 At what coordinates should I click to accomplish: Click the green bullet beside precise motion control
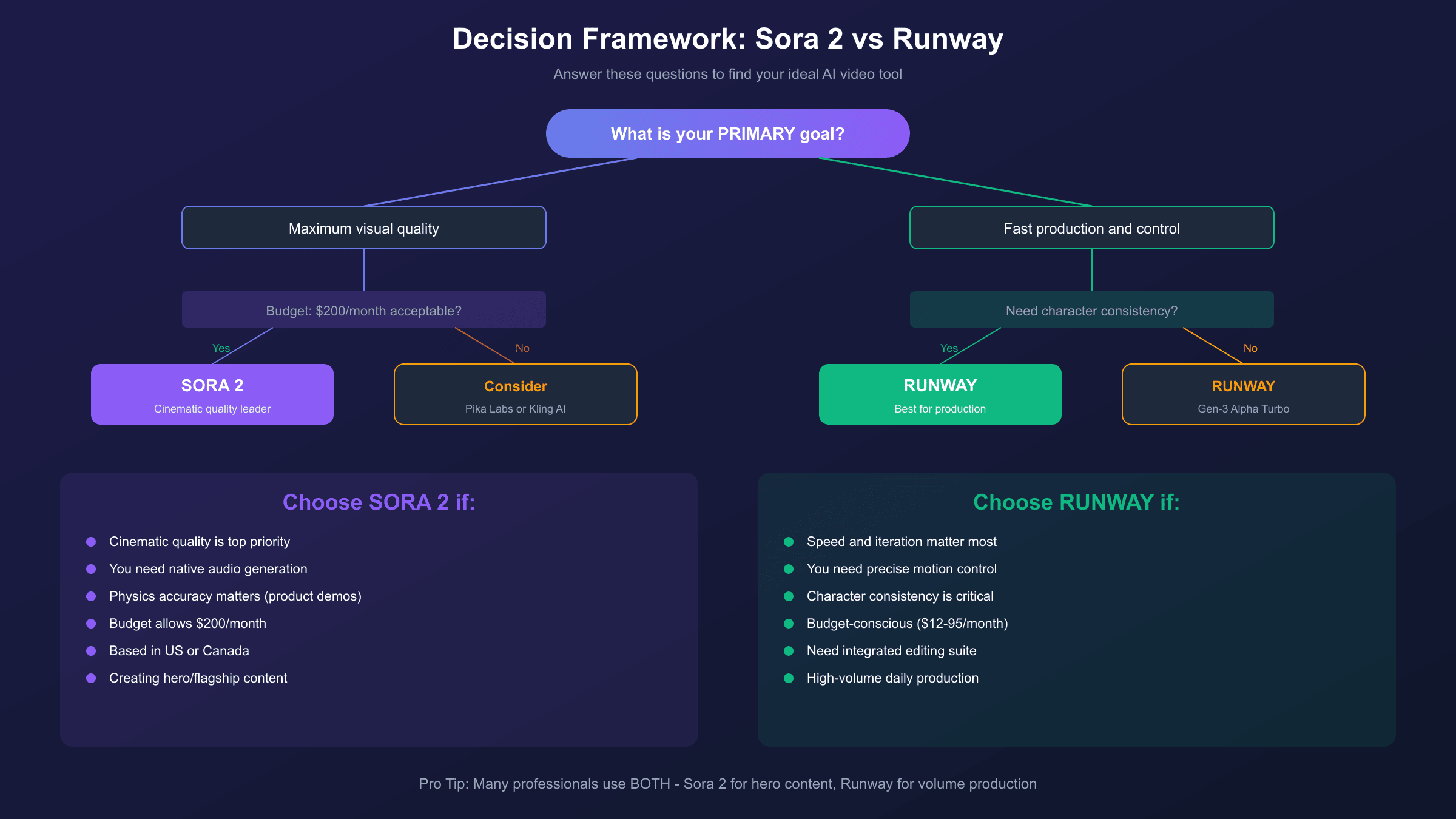click(x=790, y=570)
